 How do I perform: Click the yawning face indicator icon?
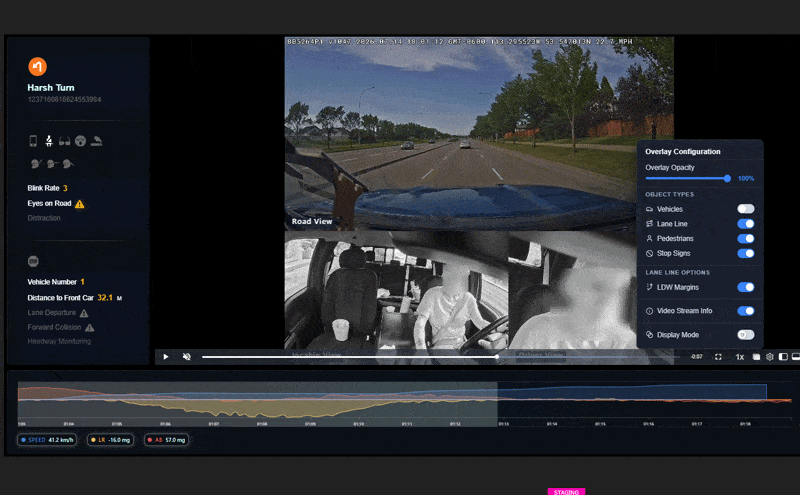tap(80, 141)
